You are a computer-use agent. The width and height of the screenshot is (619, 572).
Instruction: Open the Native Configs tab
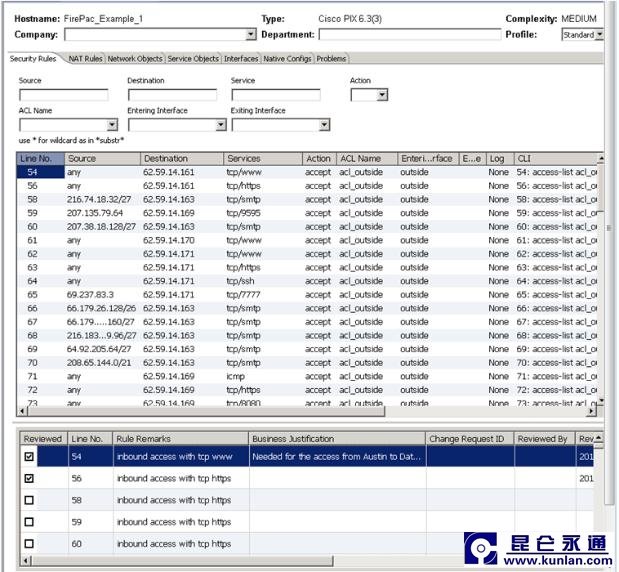[x=287, y=59]
